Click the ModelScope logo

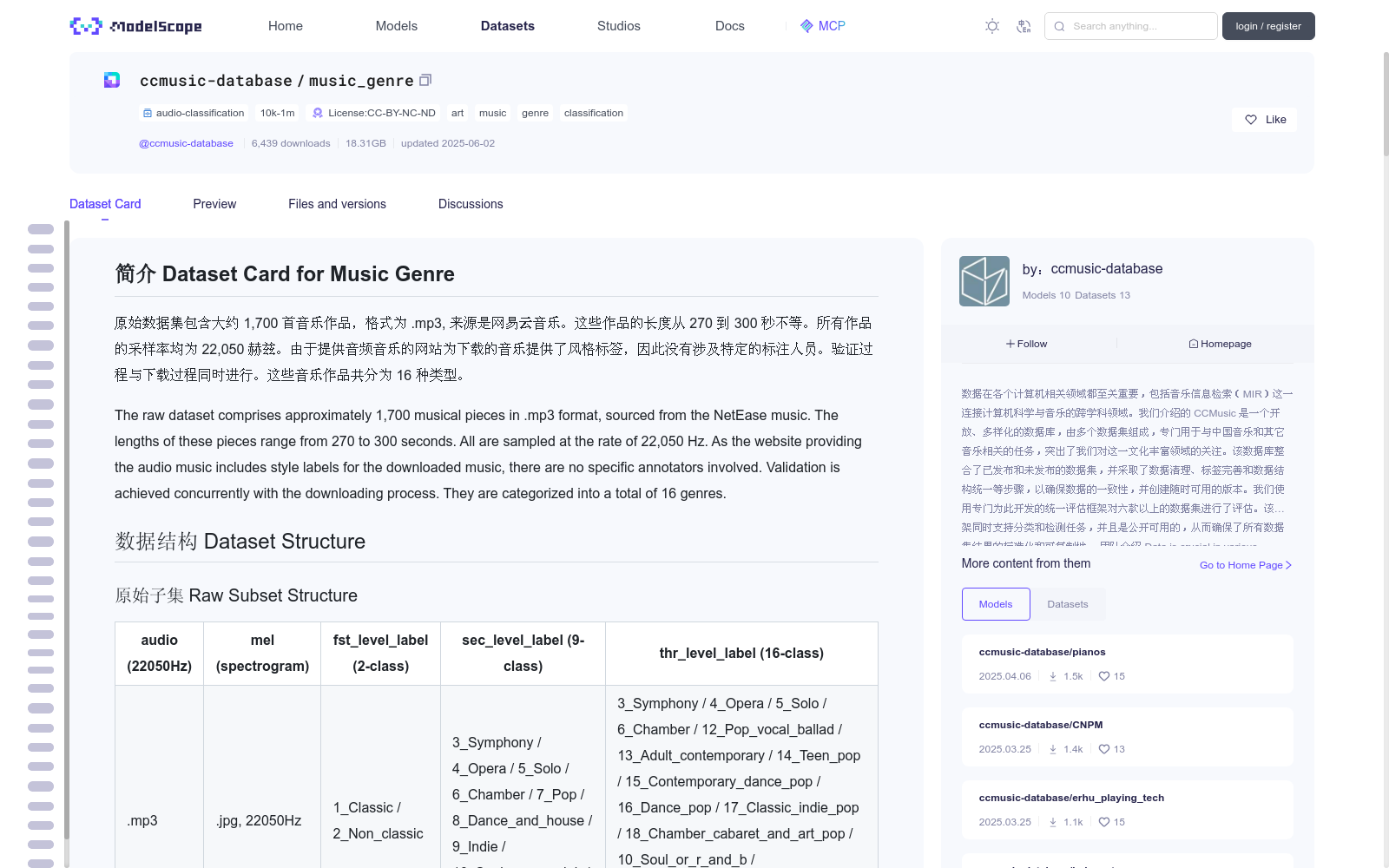click(x=135, y=26)
